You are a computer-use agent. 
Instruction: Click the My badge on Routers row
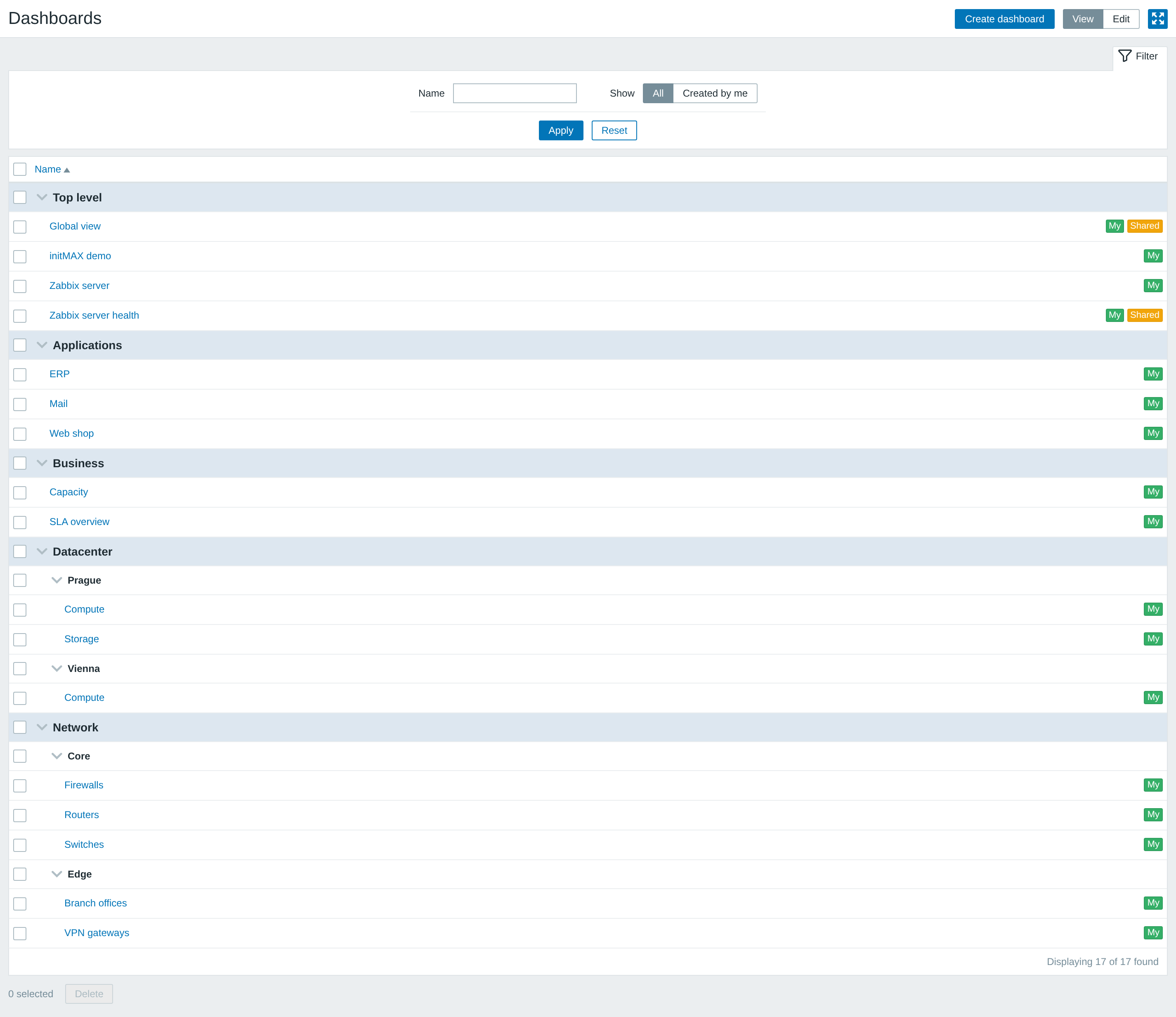(x=1153, y=815)
